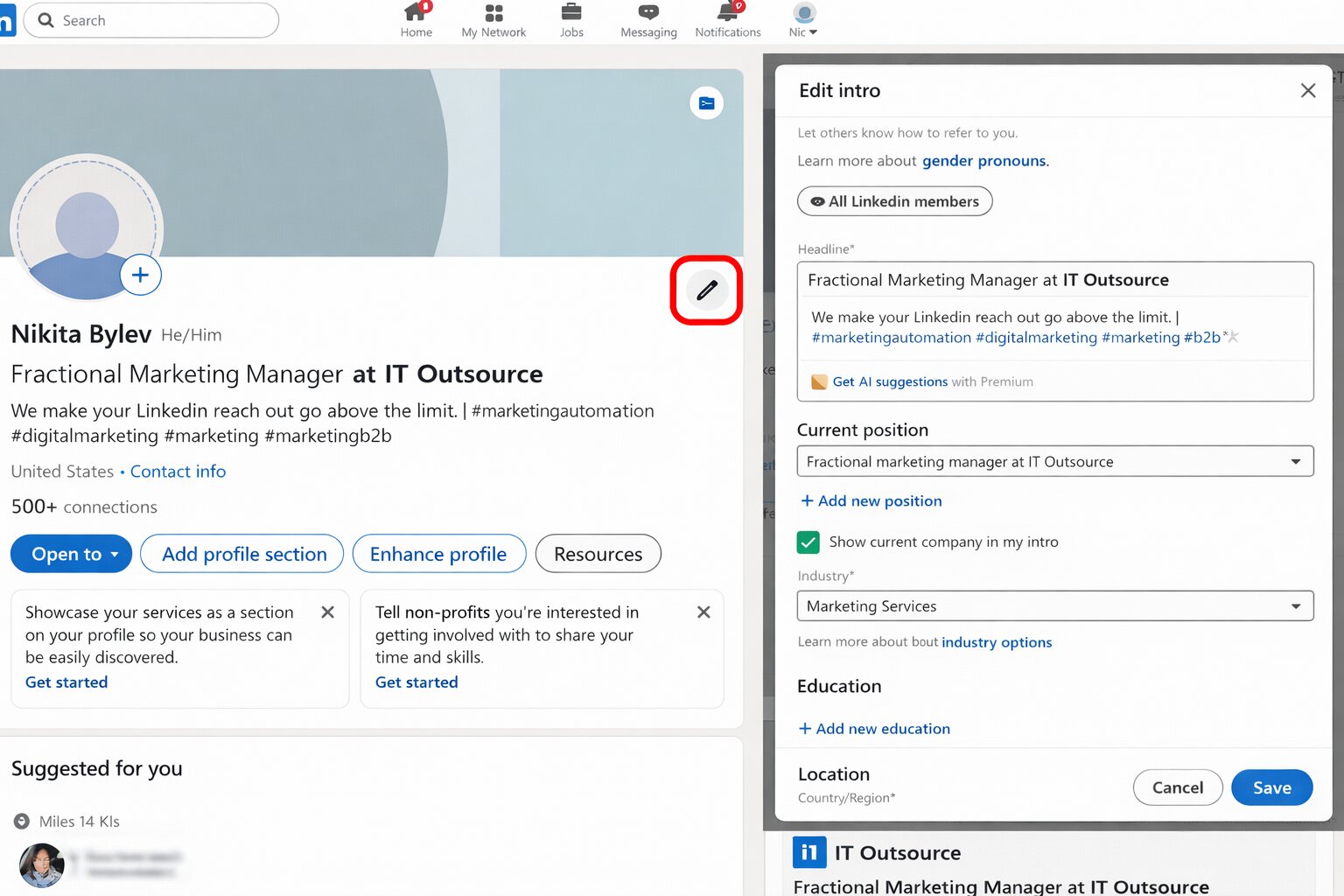
Task: Change visibility from All Linkedin members
Action: (894, 201)
